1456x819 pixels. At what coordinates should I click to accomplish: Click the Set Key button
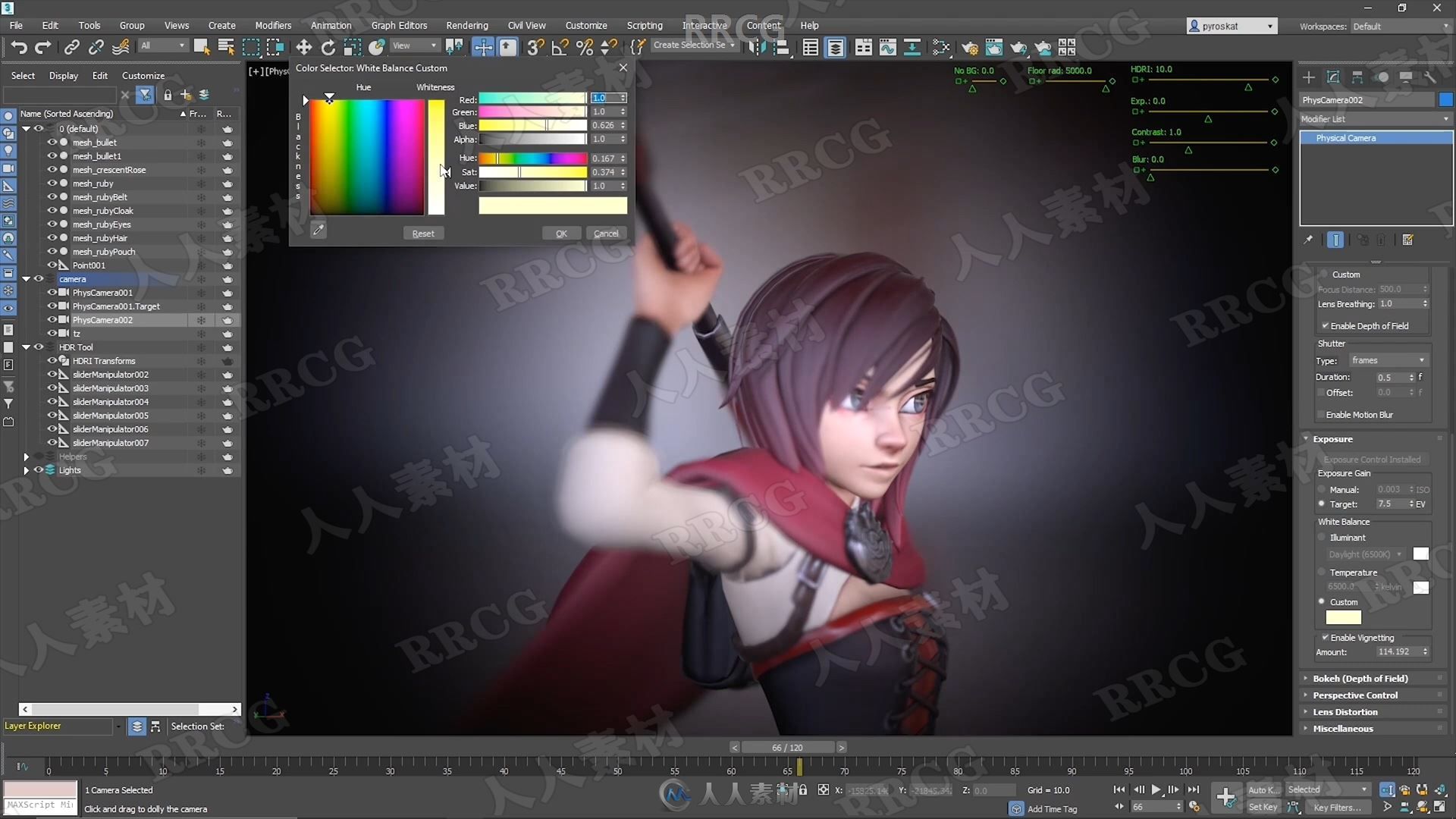(1263, 807)
